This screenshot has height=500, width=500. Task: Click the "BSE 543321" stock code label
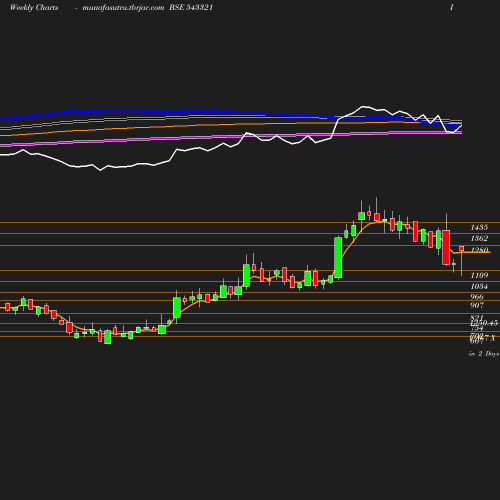[x=191, y=7]
